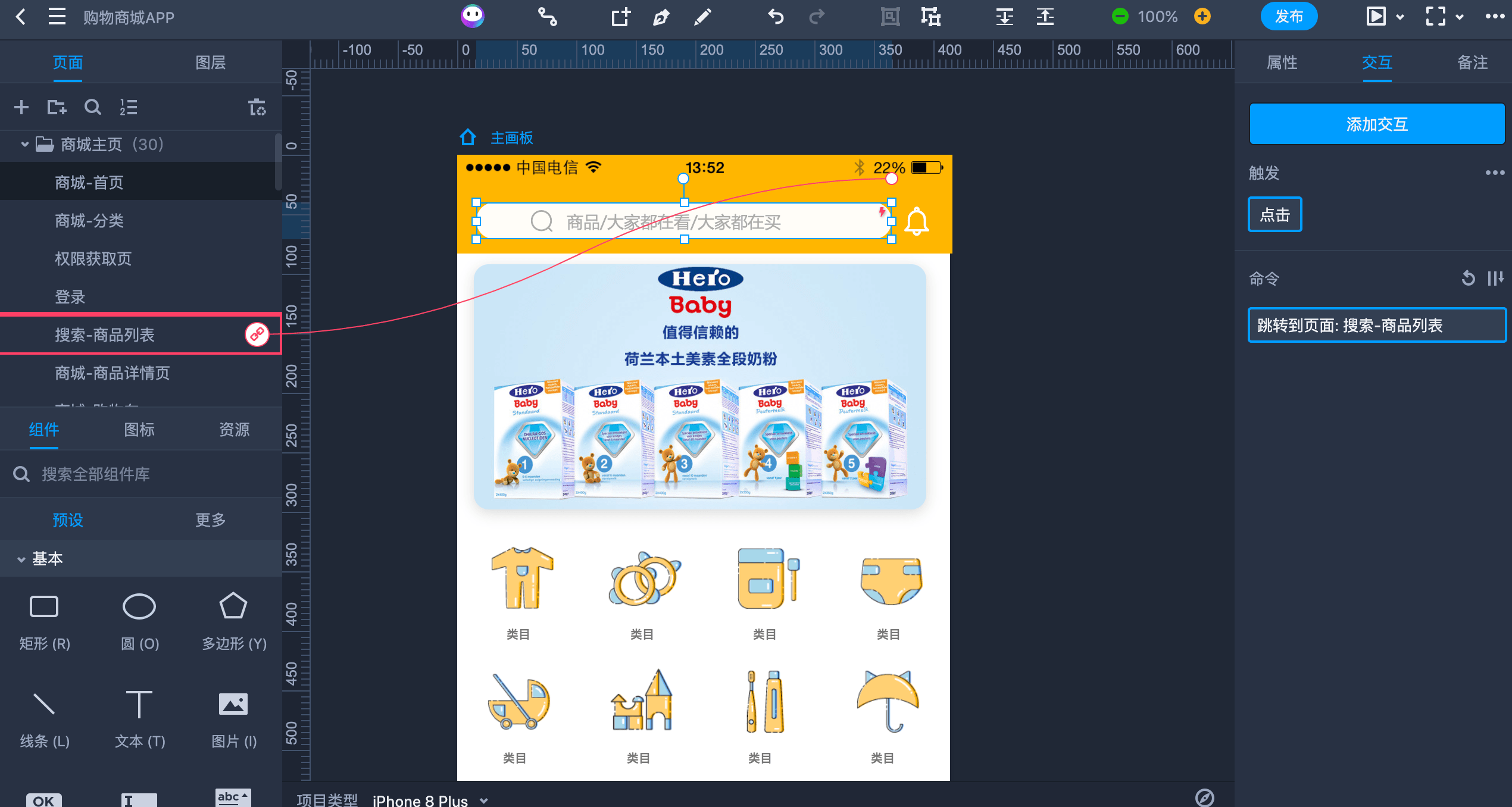Viewport: 1512px width, 807px height.
Task: Click the zoom in plus icon
Action: click(1202, 17)
